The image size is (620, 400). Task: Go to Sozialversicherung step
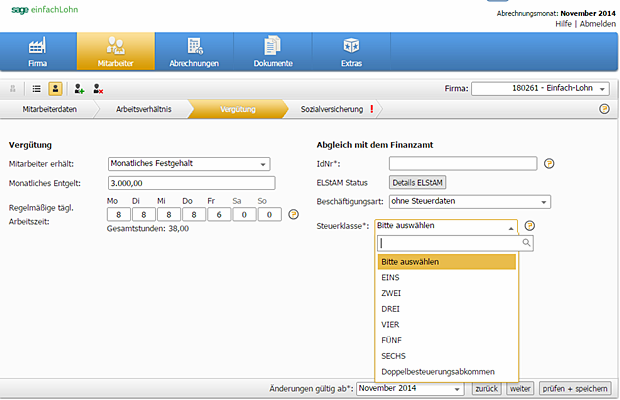click(332, 109)
